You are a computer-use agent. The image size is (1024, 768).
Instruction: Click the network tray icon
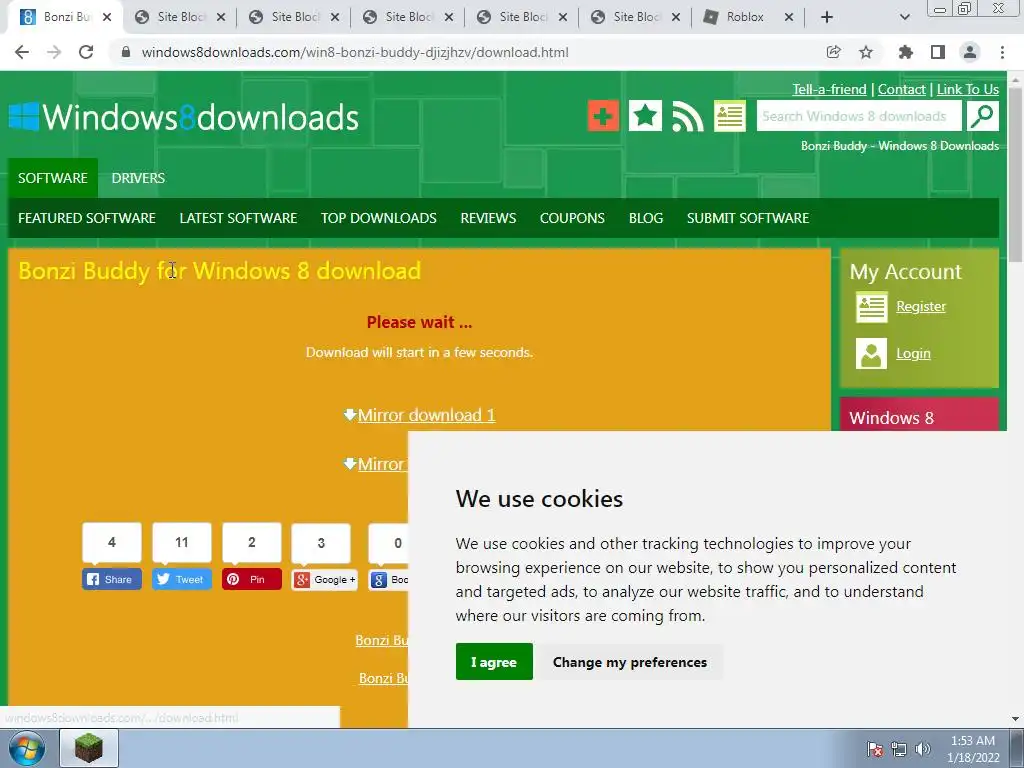pyautogui.click(x=899, y=749)
